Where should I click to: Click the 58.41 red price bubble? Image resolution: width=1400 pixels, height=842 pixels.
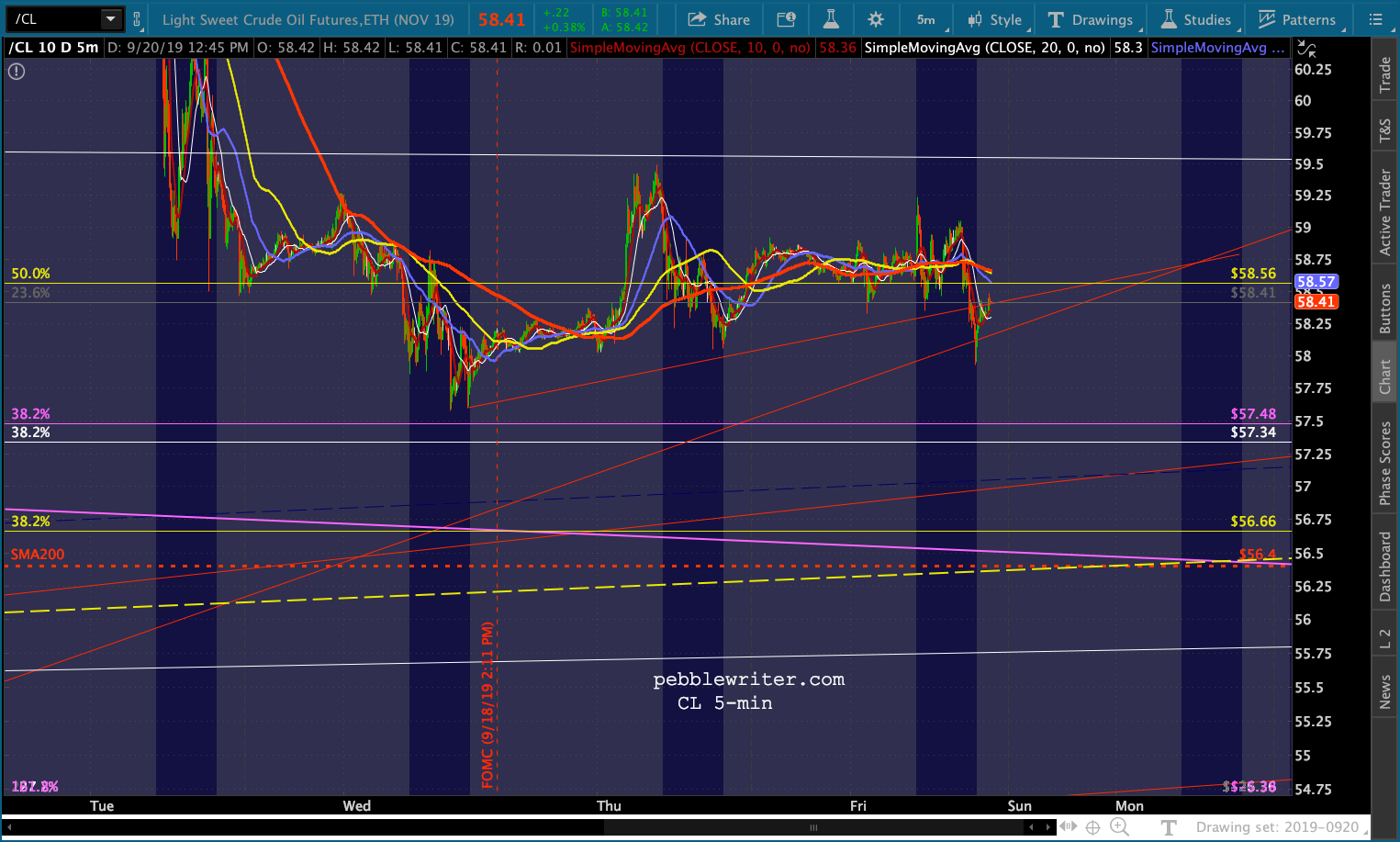click(1316, 301)
